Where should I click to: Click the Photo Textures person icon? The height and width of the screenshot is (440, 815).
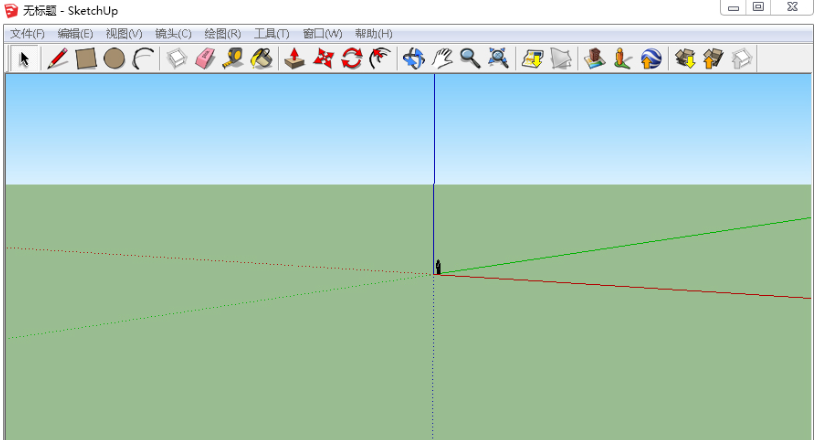(x=622, y=58)
